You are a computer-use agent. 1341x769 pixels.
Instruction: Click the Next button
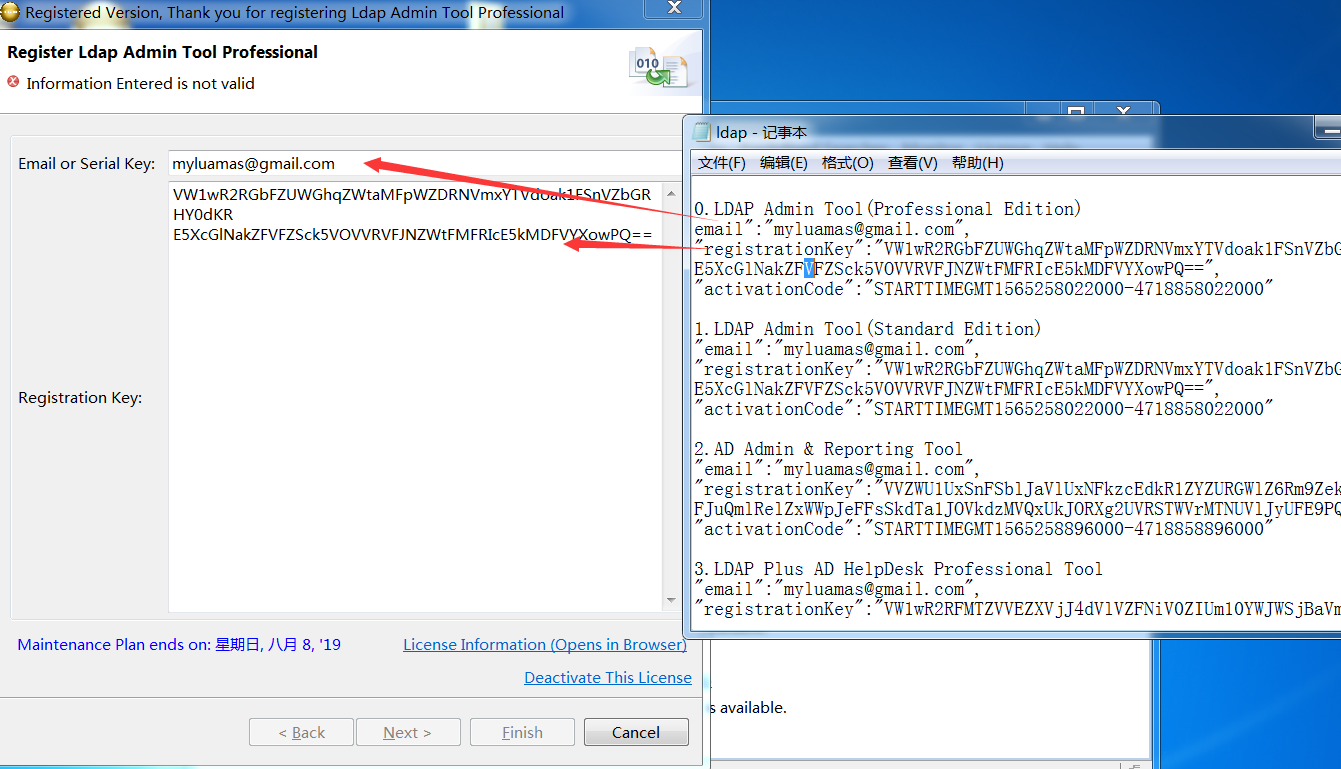tap(408, 732)
